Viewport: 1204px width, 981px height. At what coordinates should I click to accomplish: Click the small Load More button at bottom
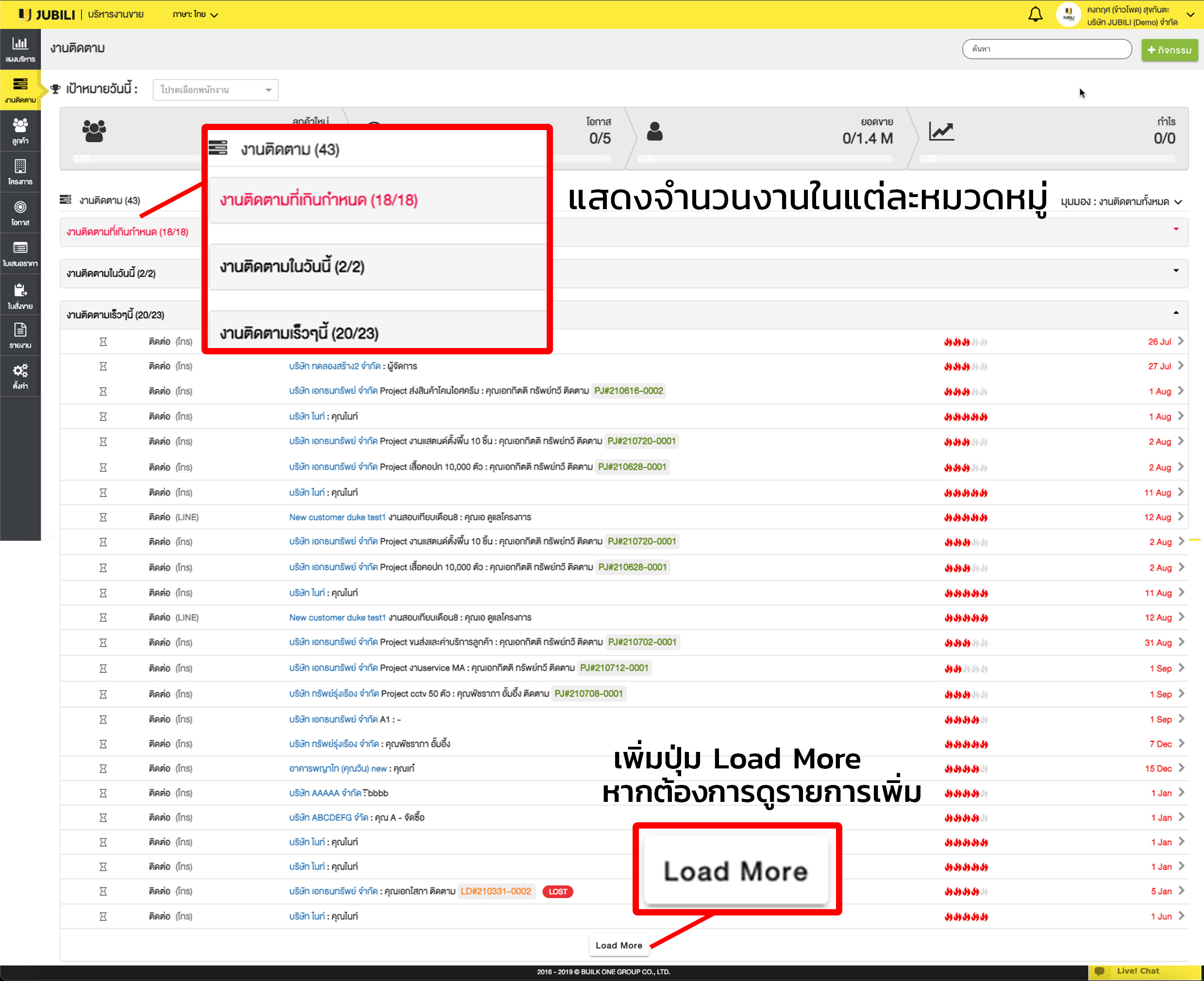619,945
